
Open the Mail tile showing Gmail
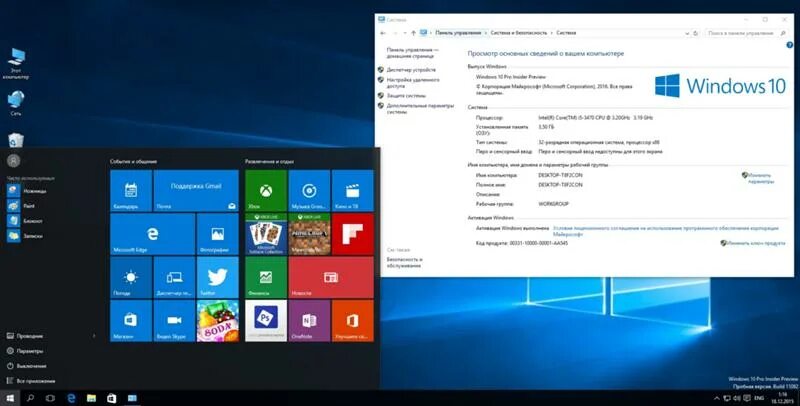(x=196, y=191)
